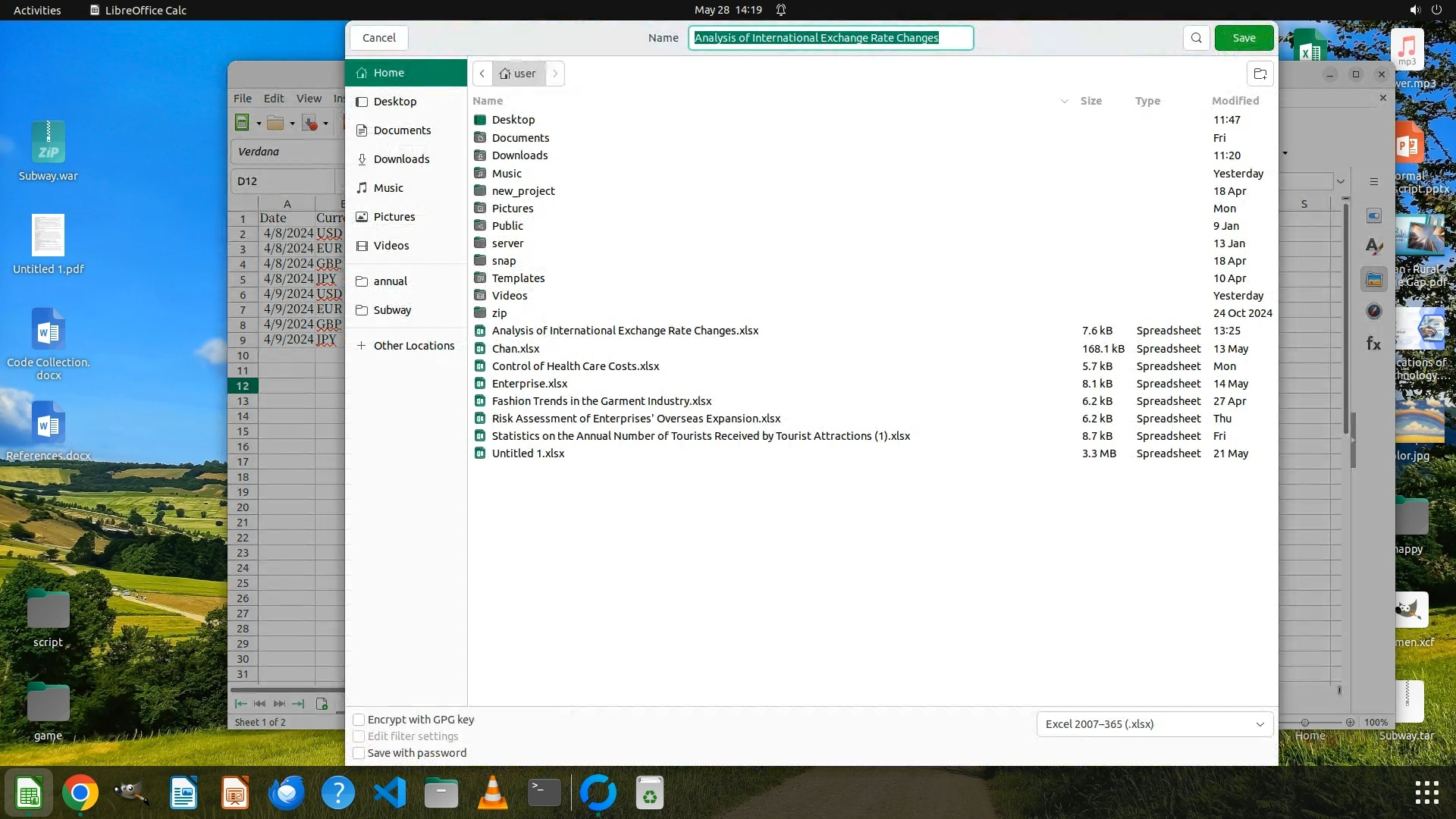Click the forward arrow in path bar
The width and height of the screenshot is (1456, 819).
click(x=555, y=74)
